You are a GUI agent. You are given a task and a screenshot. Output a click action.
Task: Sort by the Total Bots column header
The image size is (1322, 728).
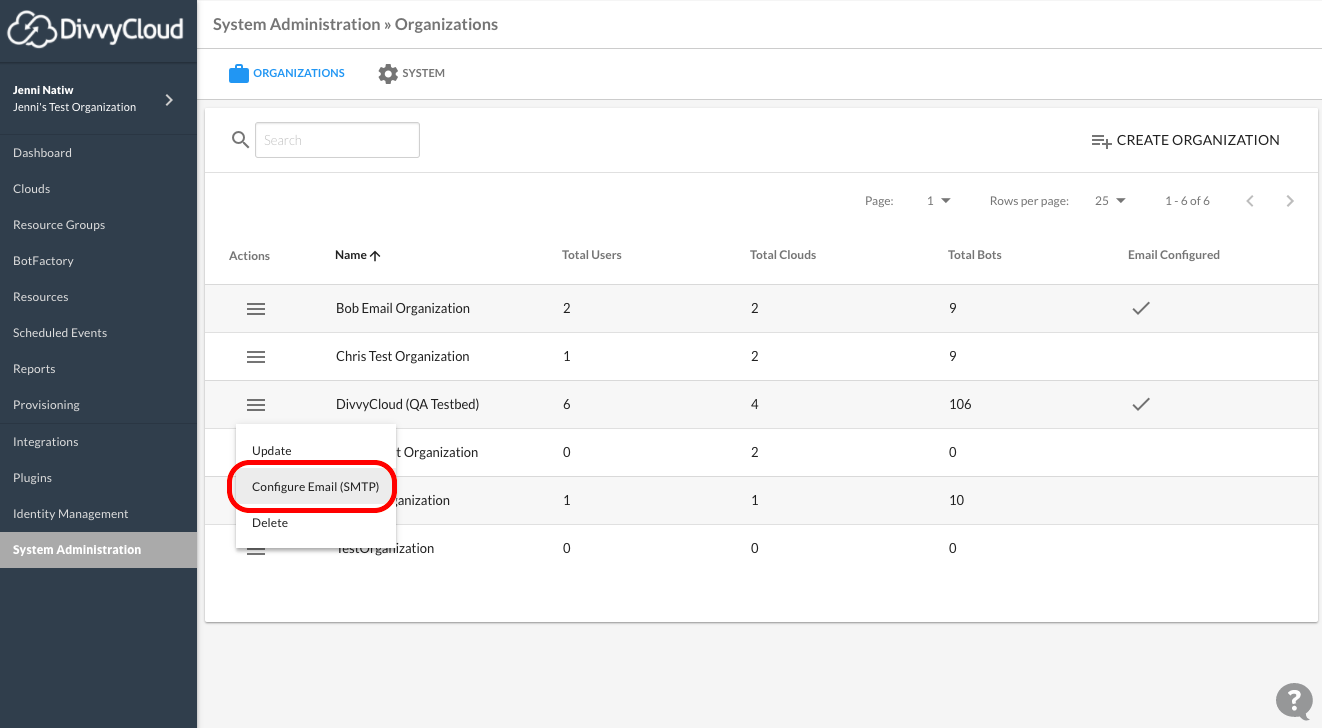(x=975, y=256)
